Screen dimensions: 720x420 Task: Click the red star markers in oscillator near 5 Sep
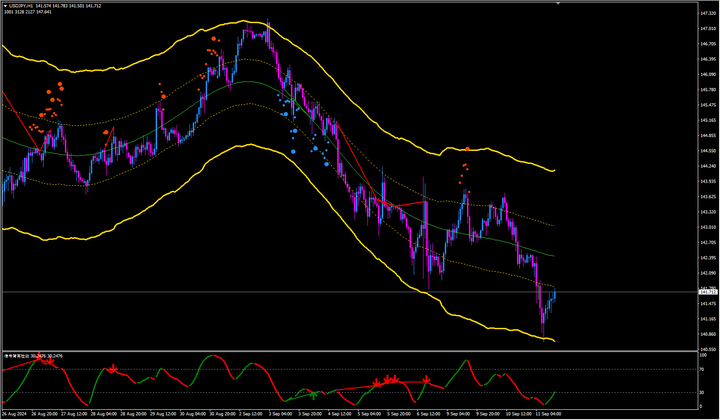388,381
